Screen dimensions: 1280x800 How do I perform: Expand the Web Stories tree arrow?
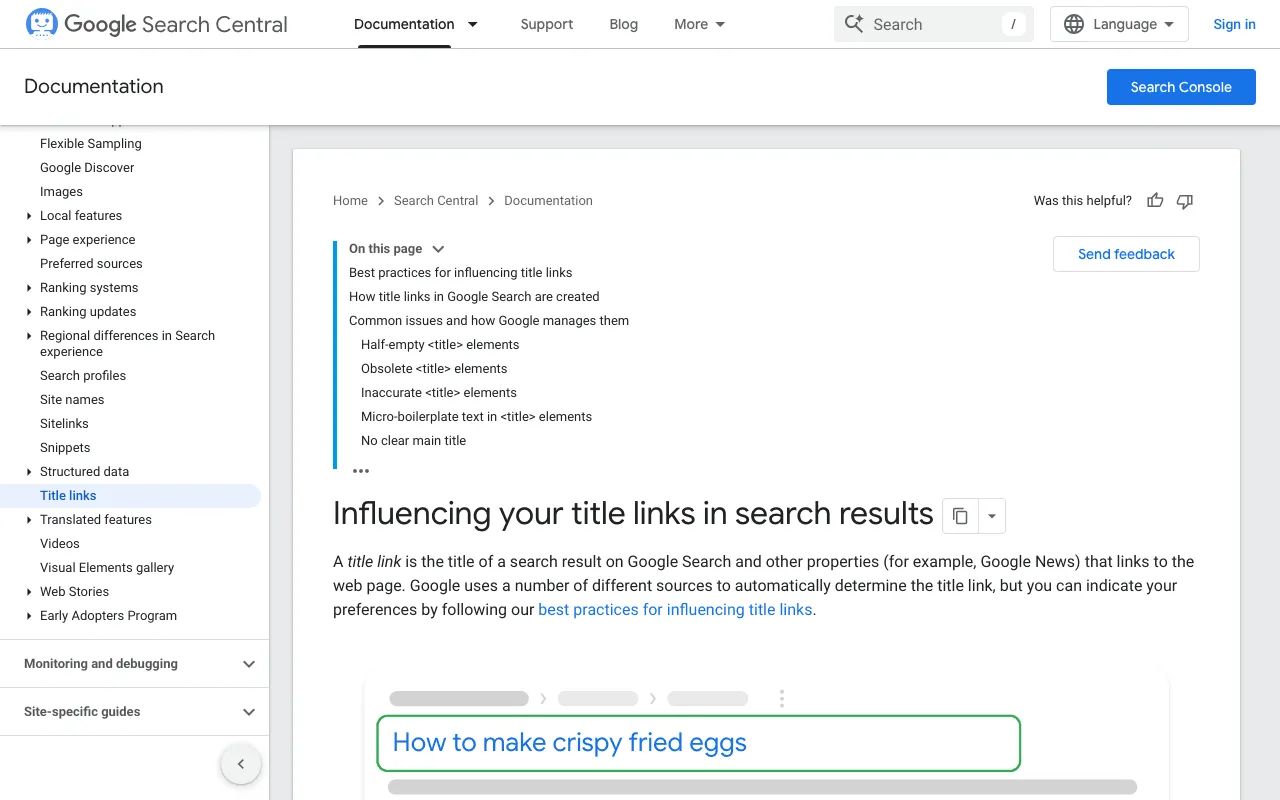point(29,592)
